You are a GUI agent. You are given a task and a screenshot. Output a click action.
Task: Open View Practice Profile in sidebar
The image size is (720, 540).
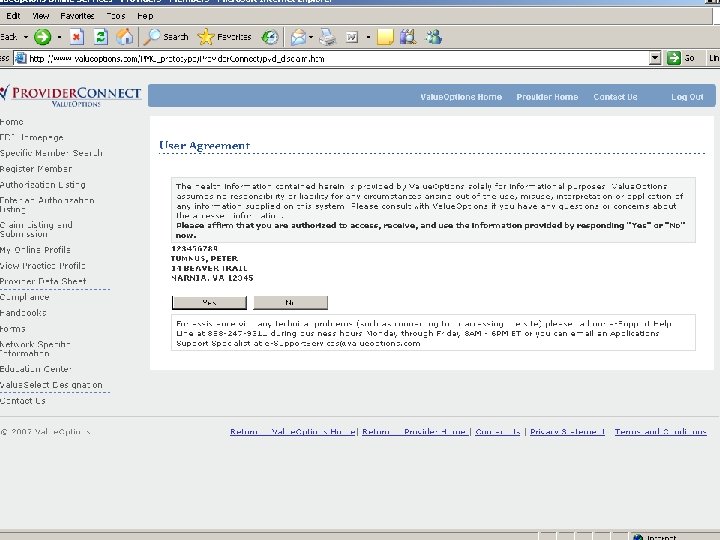click(43, 265)
